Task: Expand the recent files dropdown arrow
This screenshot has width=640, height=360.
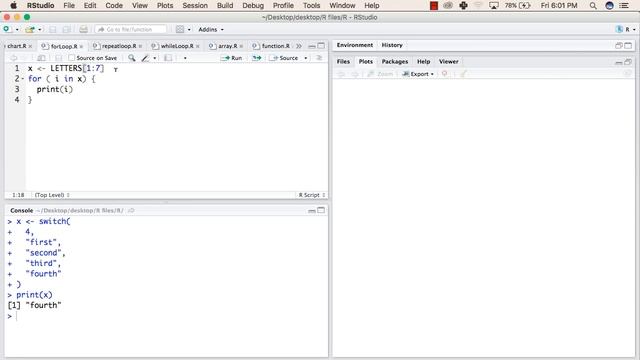Action: (x=40, y=30)
